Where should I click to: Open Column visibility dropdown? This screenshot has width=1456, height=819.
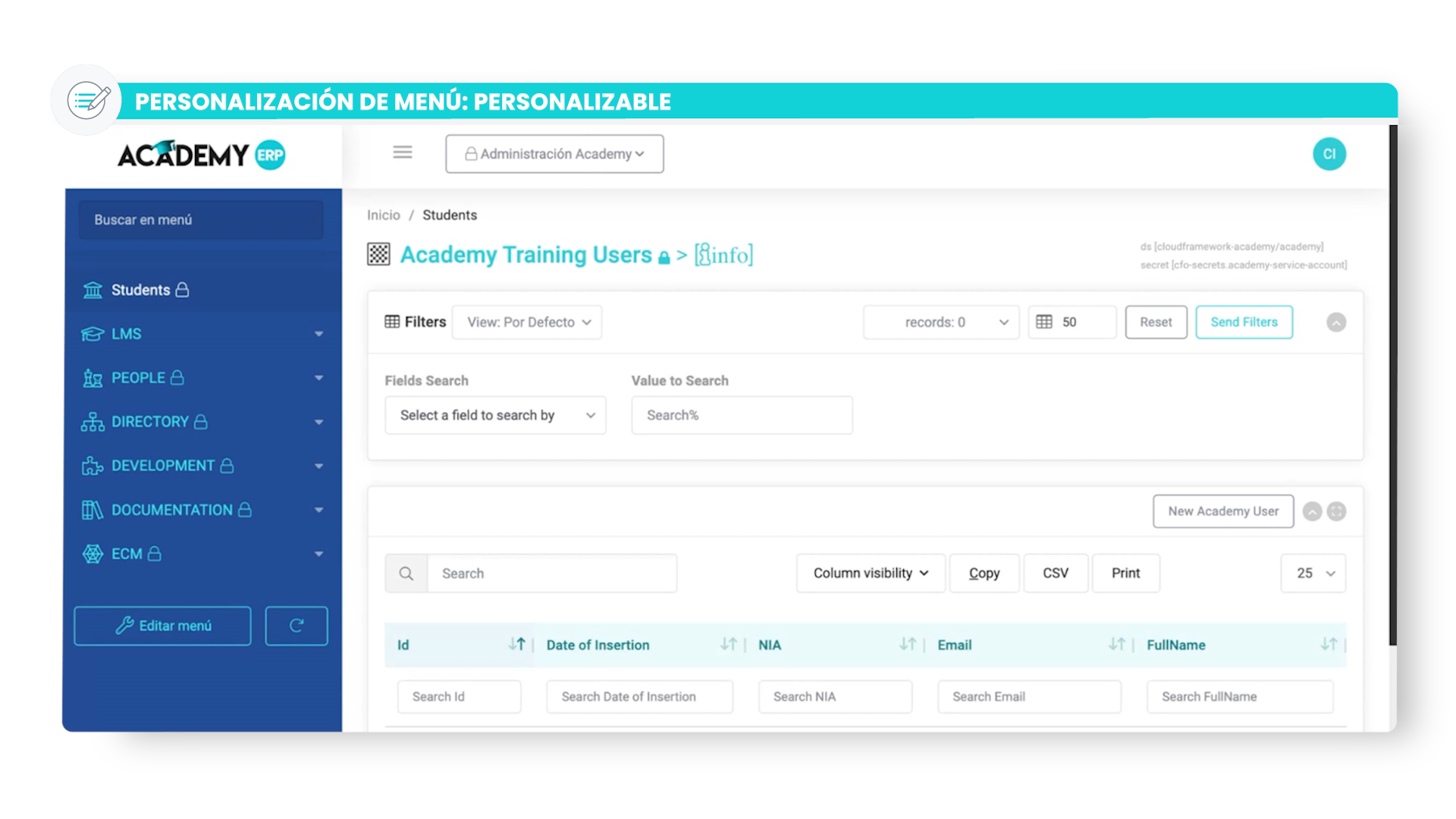click(871, 573)
